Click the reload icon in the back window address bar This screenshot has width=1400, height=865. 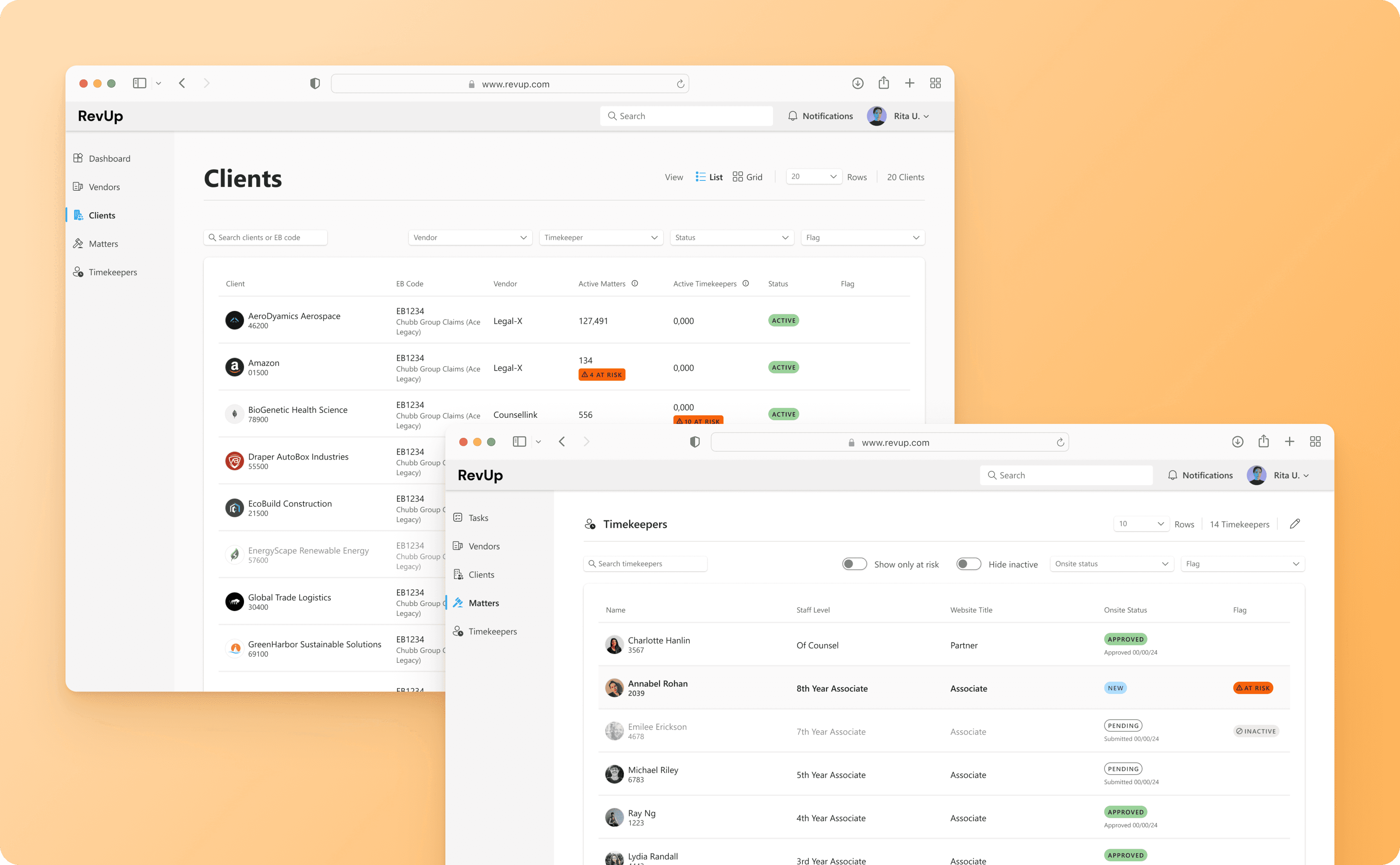tap(680, 83)
